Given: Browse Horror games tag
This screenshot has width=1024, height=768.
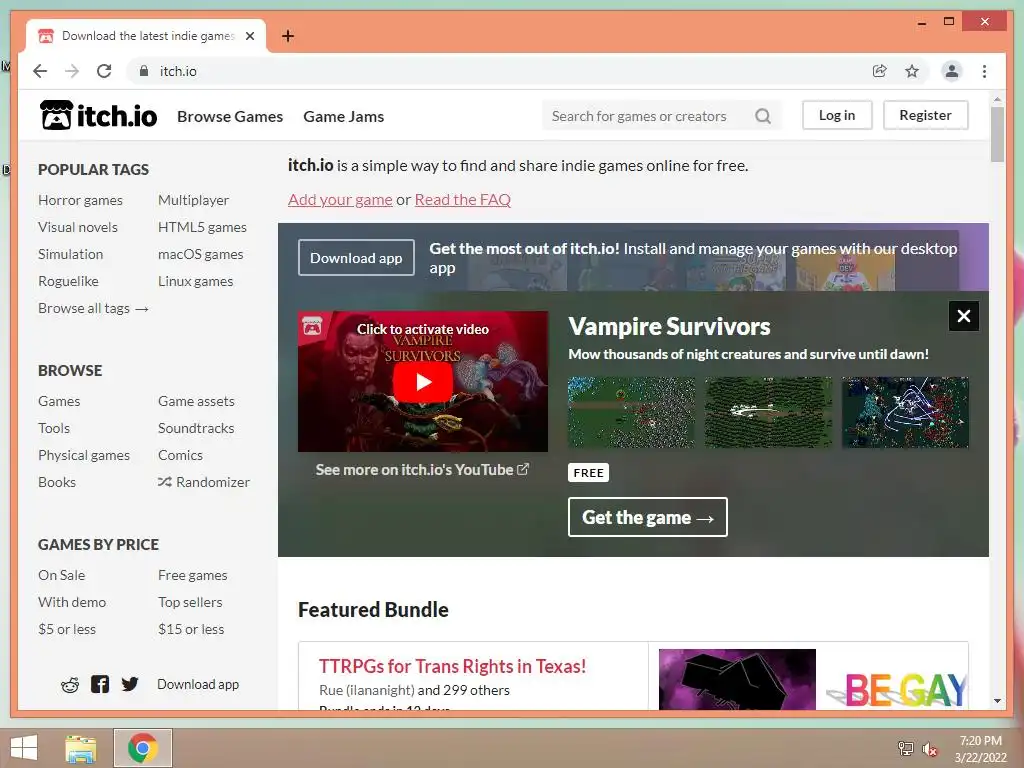Looking at the screenshot, I should click(x=80, y=200).
